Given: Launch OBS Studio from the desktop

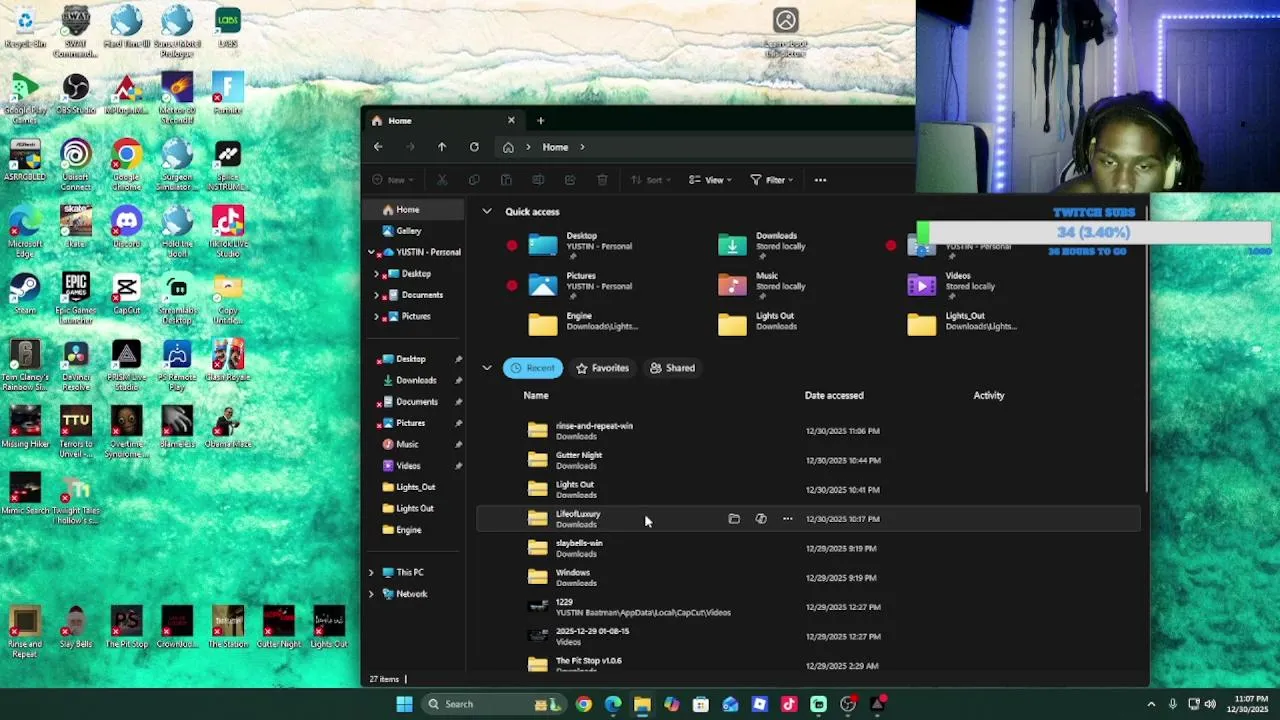Looking at the screenshot, I should coord(76,93).
